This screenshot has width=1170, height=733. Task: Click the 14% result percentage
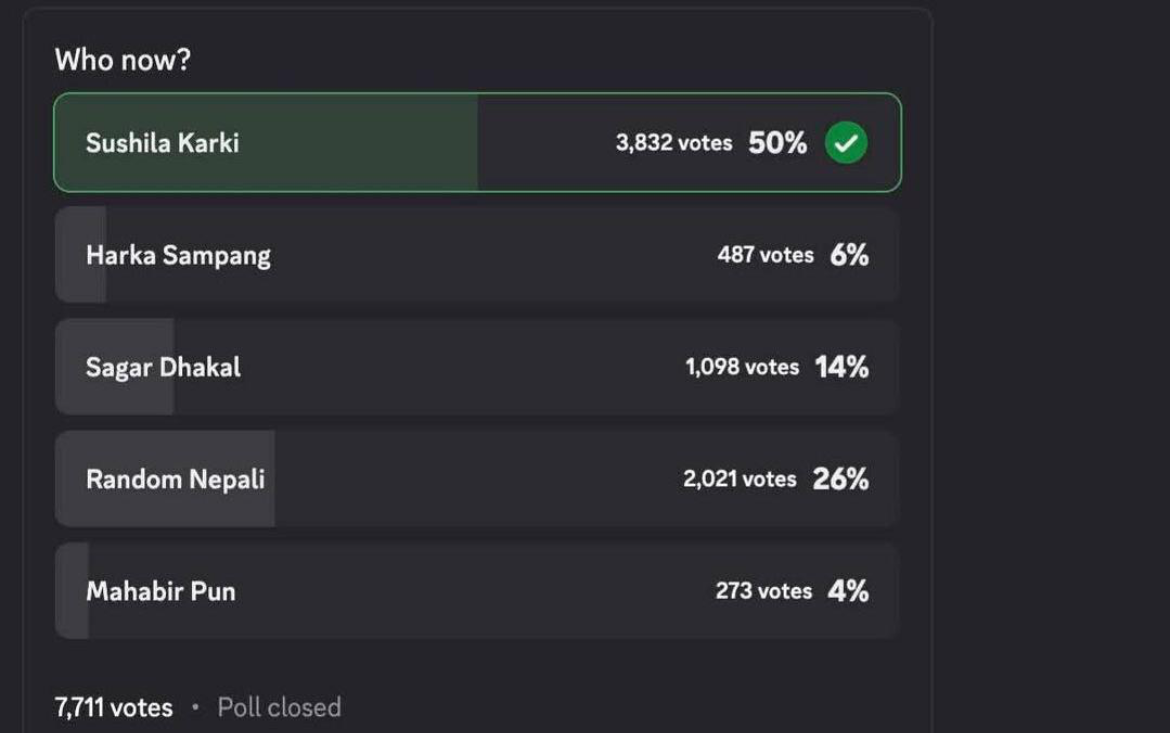click(x=842, y=366)
